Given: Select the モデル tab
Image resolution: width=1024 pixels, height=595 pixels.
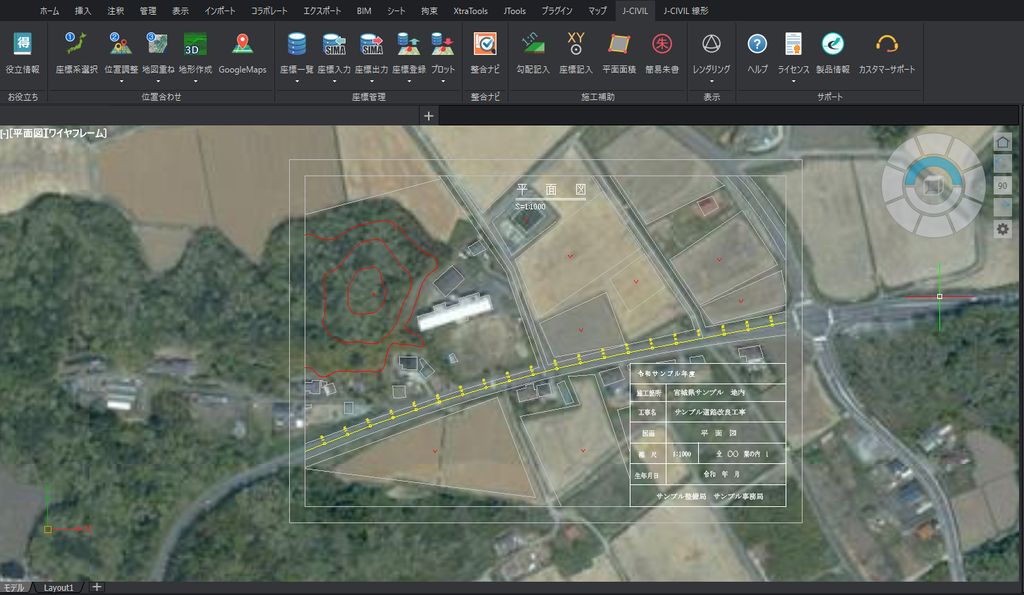Looking at the screenshot, I should pos(14,588).
